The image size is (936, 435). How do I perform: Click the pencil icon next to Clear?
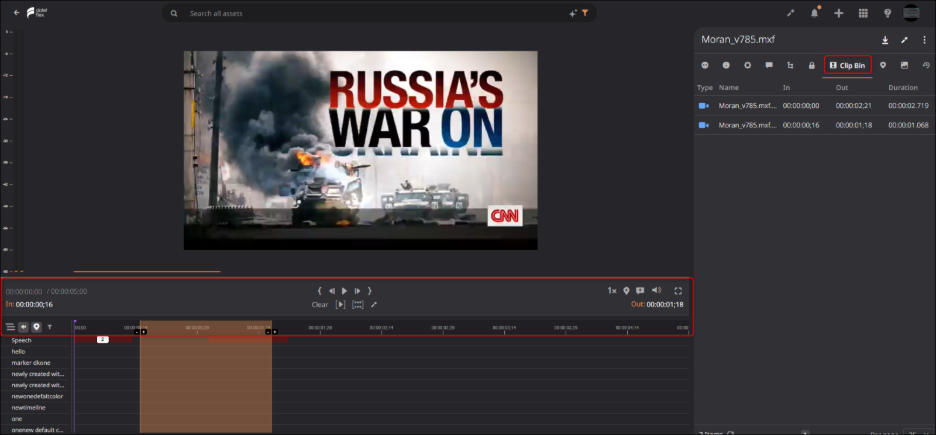pos(374,304)
